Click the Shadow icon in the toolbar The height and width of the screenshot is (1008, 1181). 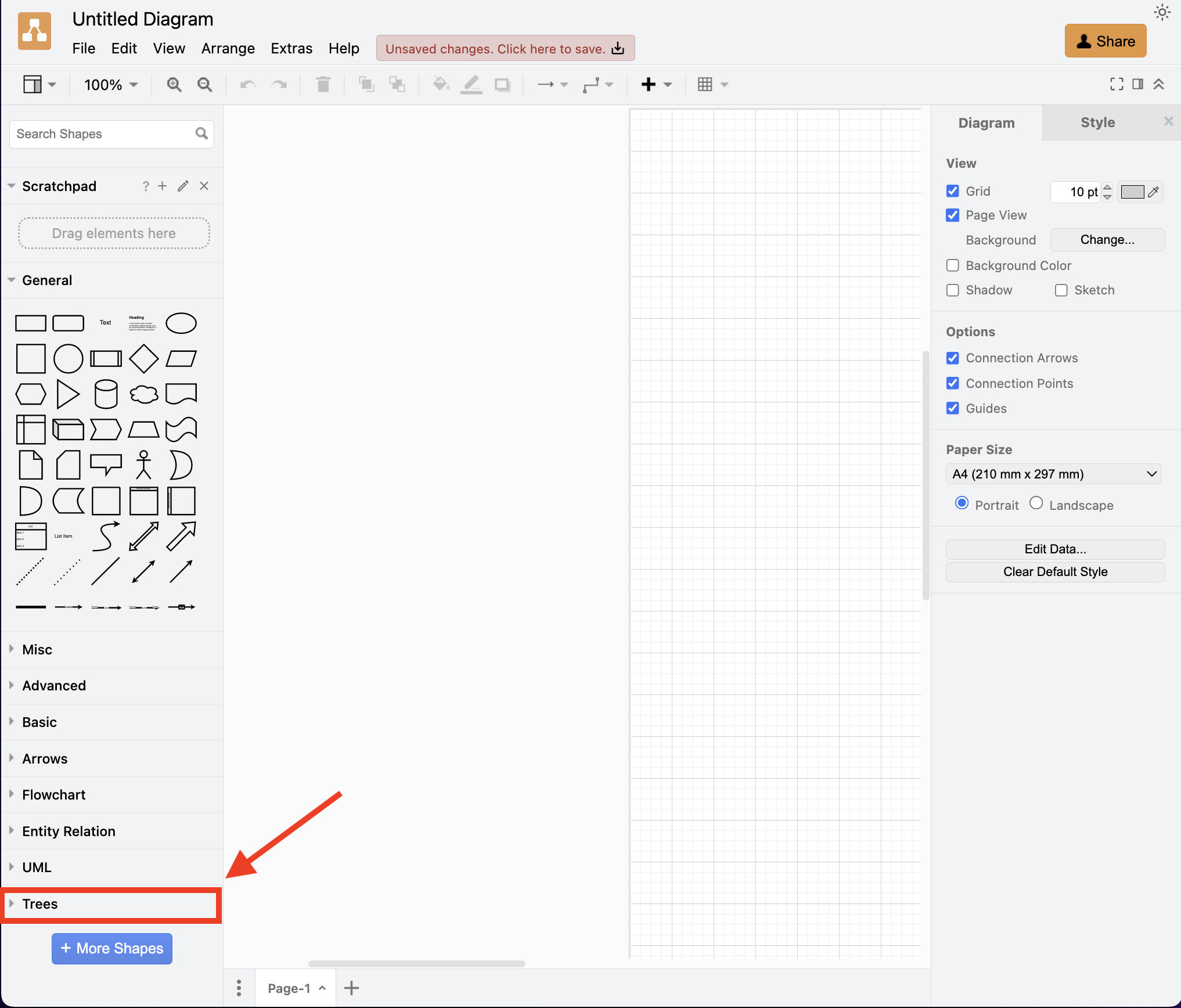coord(503,85)
